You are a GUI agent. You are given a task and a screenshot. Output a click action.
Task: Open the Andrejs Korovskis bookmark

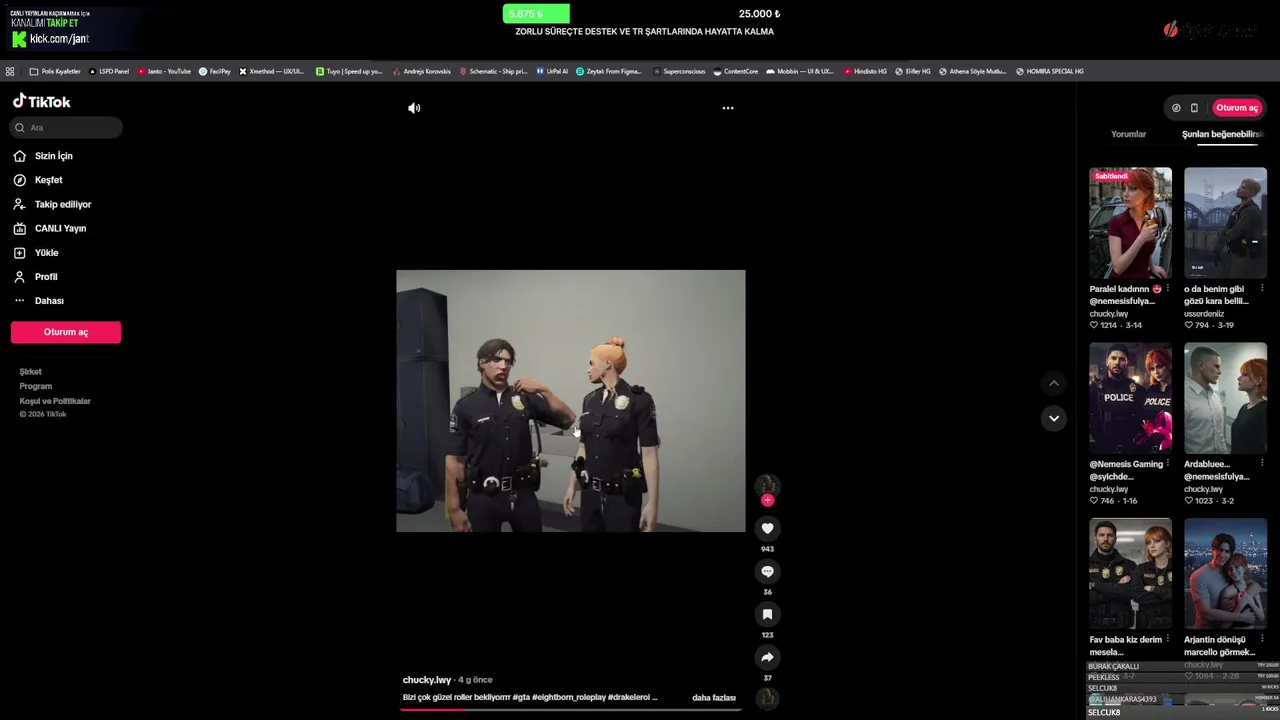[421, 71]
